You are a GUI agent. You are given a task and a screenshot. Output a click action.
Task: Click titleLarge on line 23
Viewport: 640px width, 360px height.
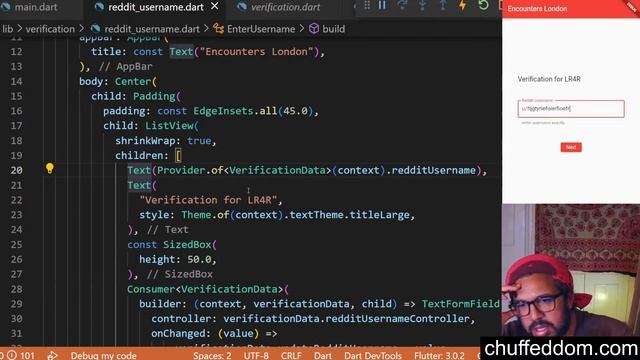point(380,215)
